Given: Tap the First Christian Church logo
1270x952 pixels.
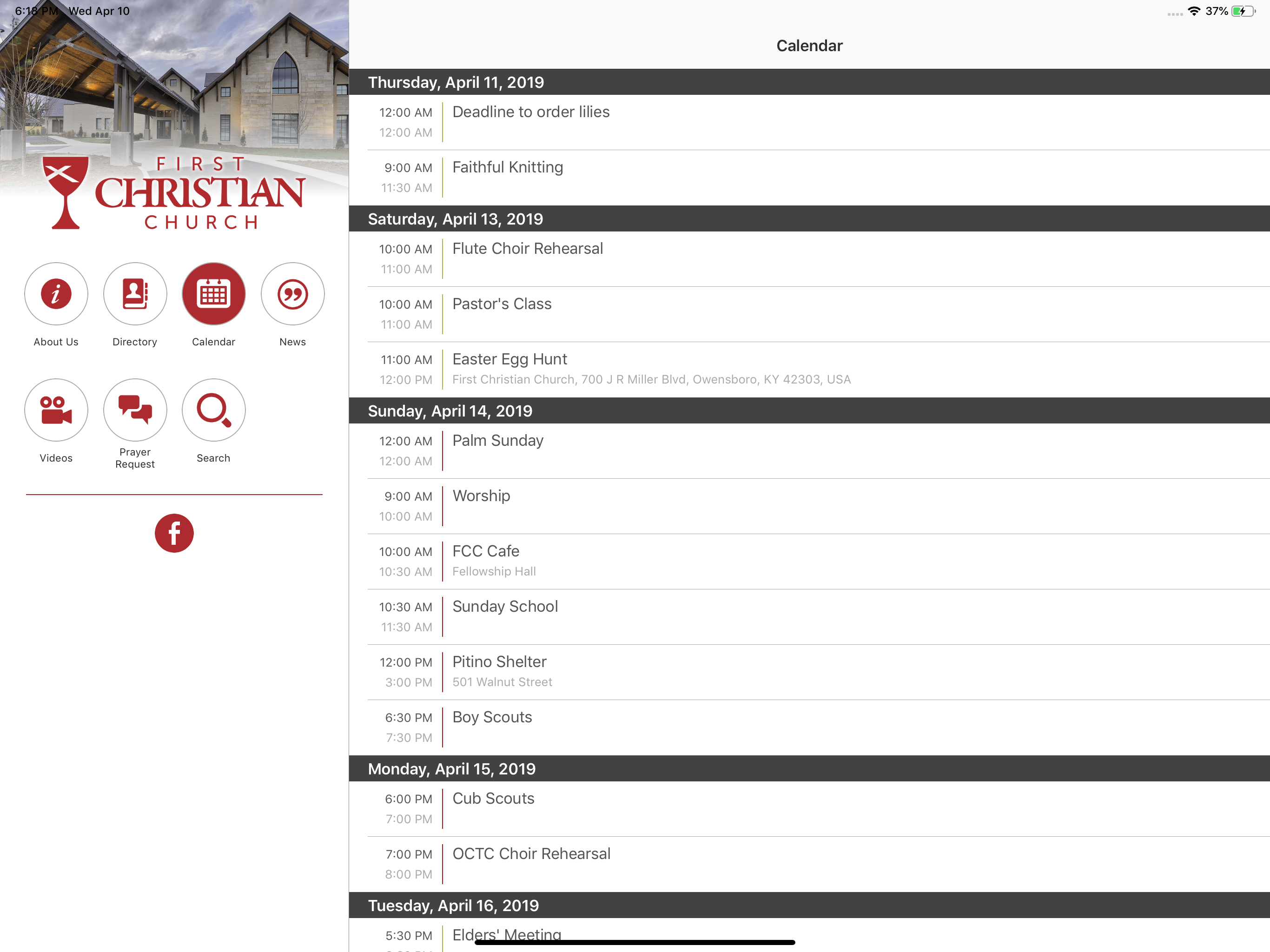Looking at the screenshot, I should pos(174,192).
